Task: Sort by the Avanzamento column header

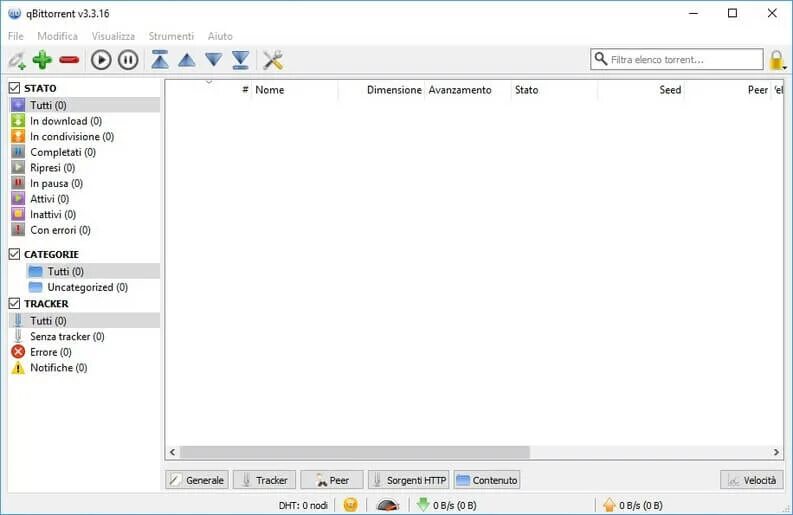Action: [x=467, y=90]
